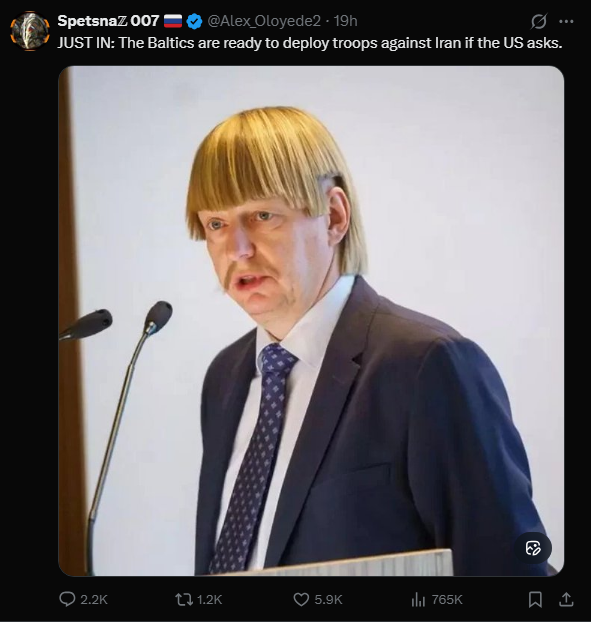Share the post via upload arrow icon

[566, 599]
